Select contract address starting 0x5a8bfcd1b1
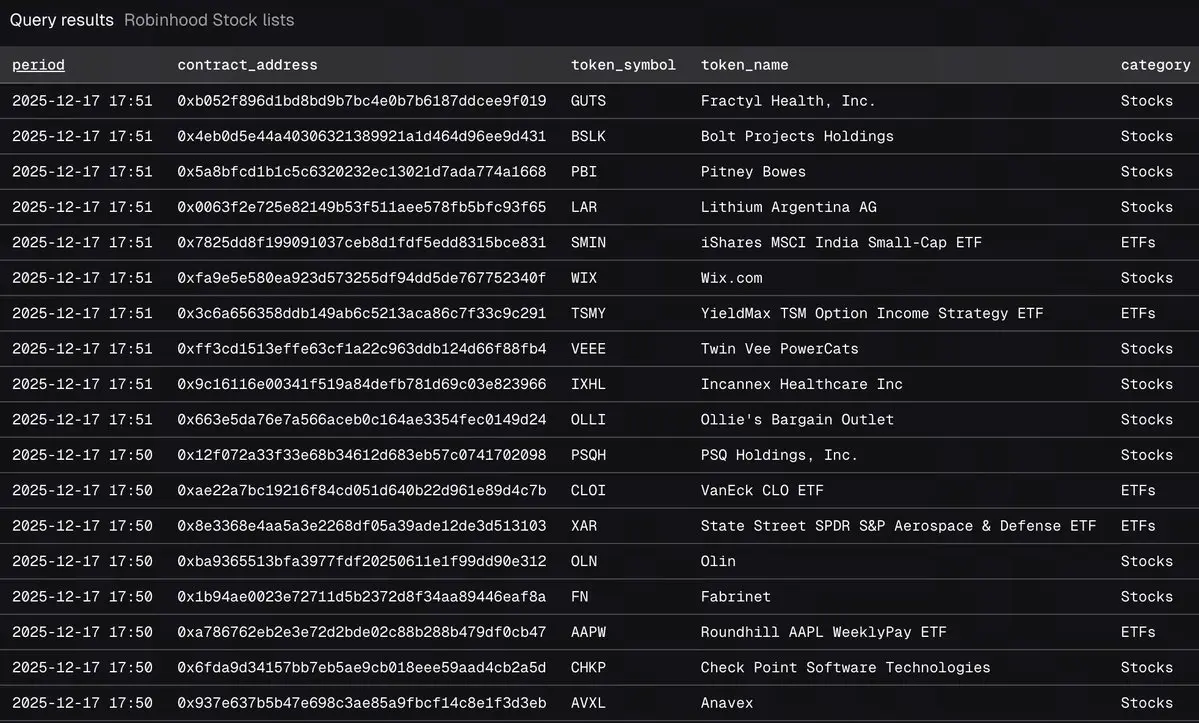This screenshot has height=723, width=1199. pyautogui.click(x=362, y=171)
